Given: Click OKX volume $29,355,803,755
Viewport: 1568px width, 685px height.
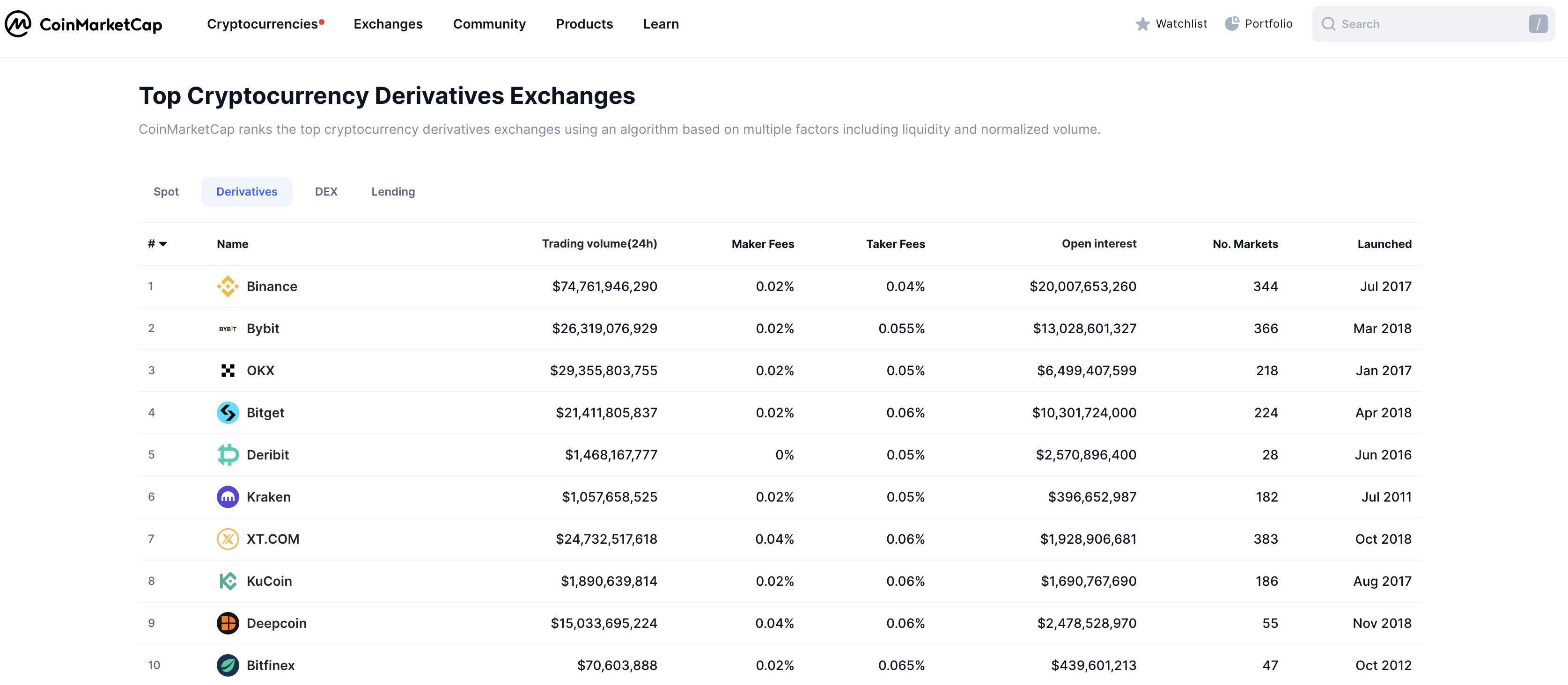Looking at the screenshot, I should click(603, 371).
